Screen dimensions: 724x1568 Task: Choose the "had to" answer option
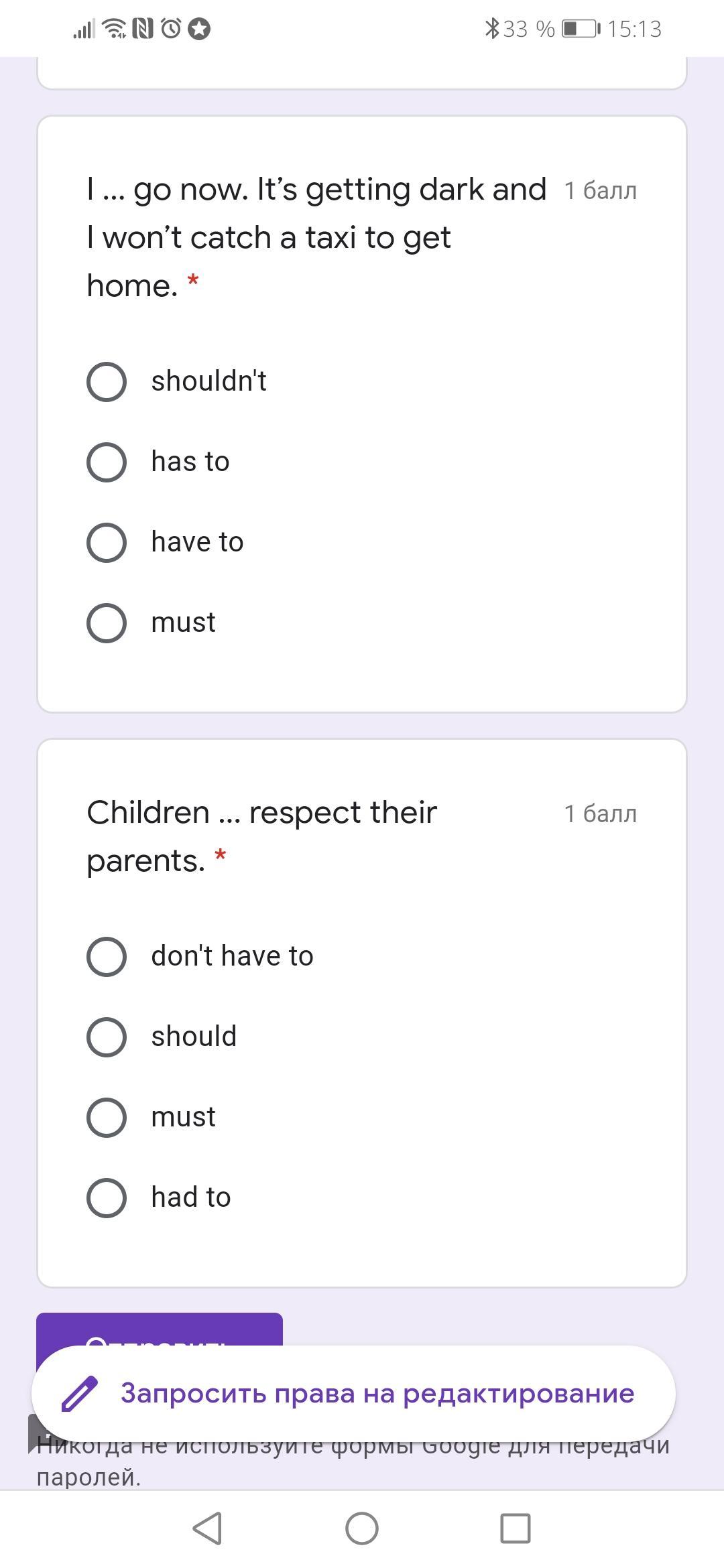coord(107,1198)
